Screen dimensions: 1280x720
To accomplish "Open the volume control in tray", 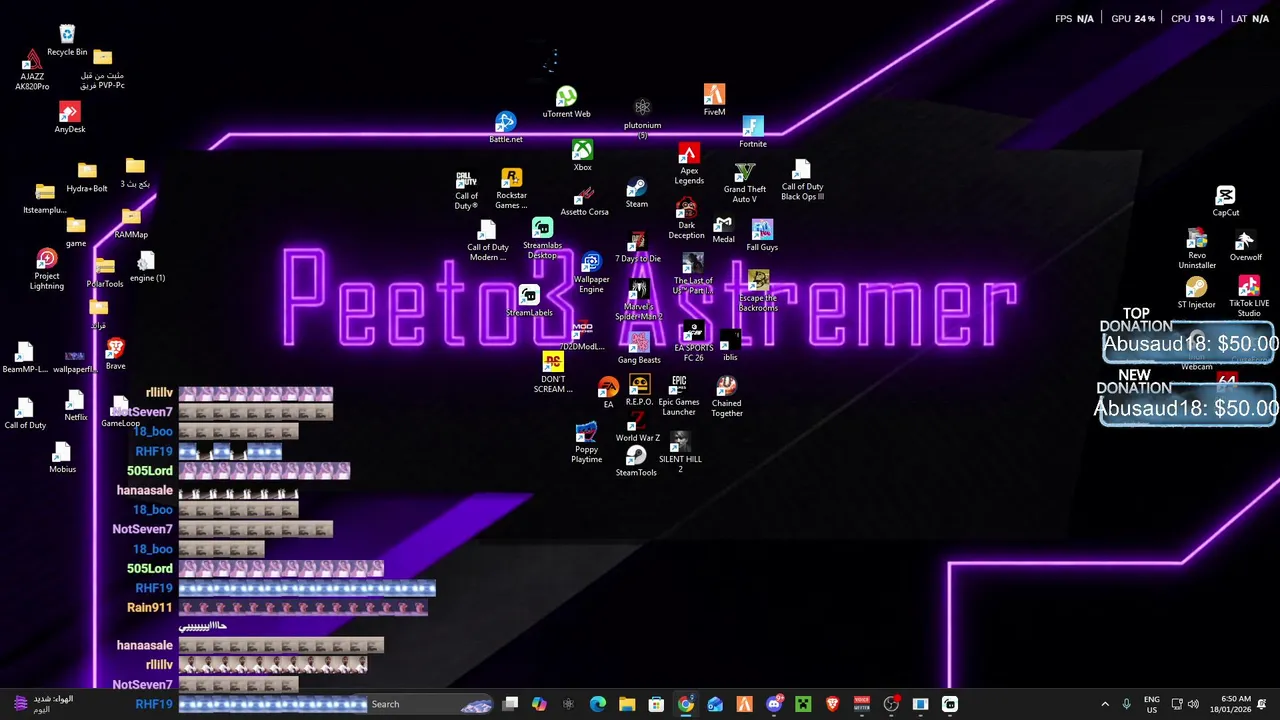I will pos(1193,704).
